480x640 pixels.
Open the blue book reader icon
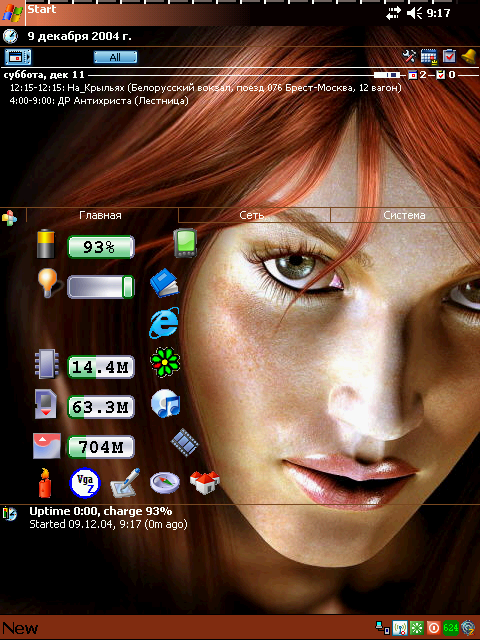click(x=164, y=282)
